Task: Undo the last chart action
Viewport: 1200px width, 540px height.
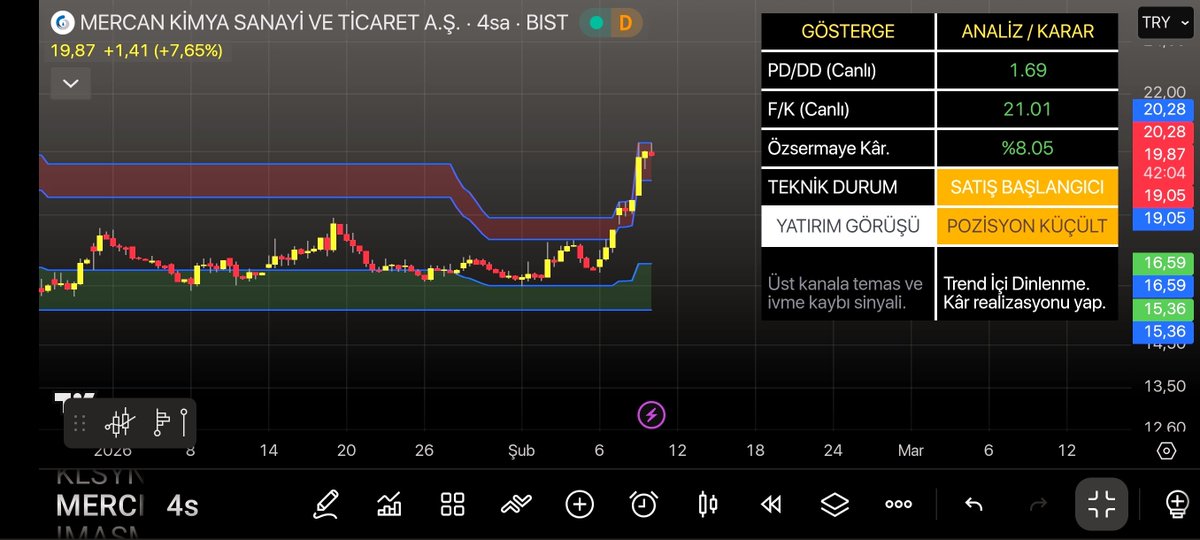Action: (x=973, y=505)
